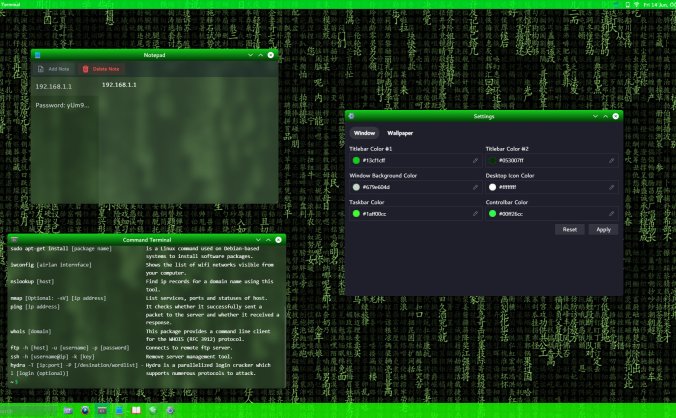
Task: Select the 'Password: yUm9...' note in the list
Action: coord(65,105)
